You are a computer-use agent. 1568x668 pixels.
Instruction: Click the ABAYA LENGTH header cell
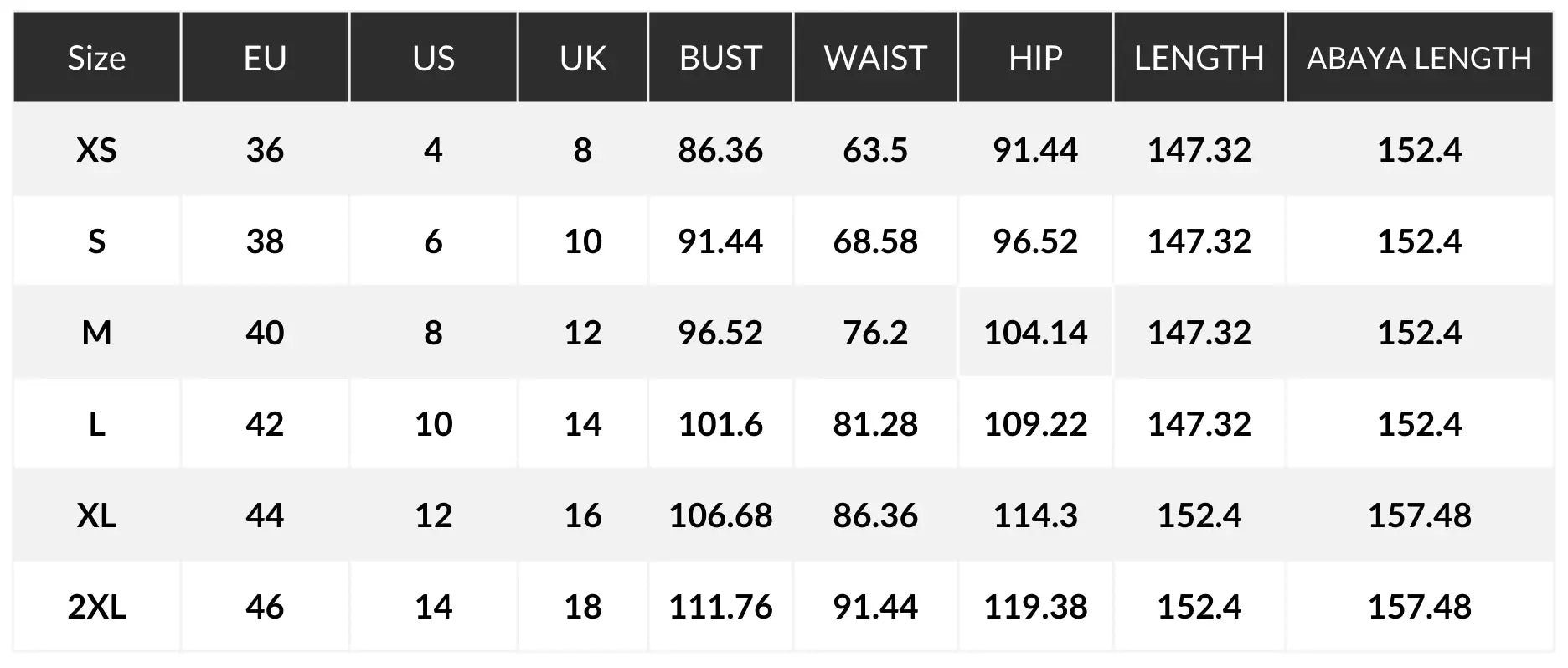pyautogui.click(x=1419, y=58)
